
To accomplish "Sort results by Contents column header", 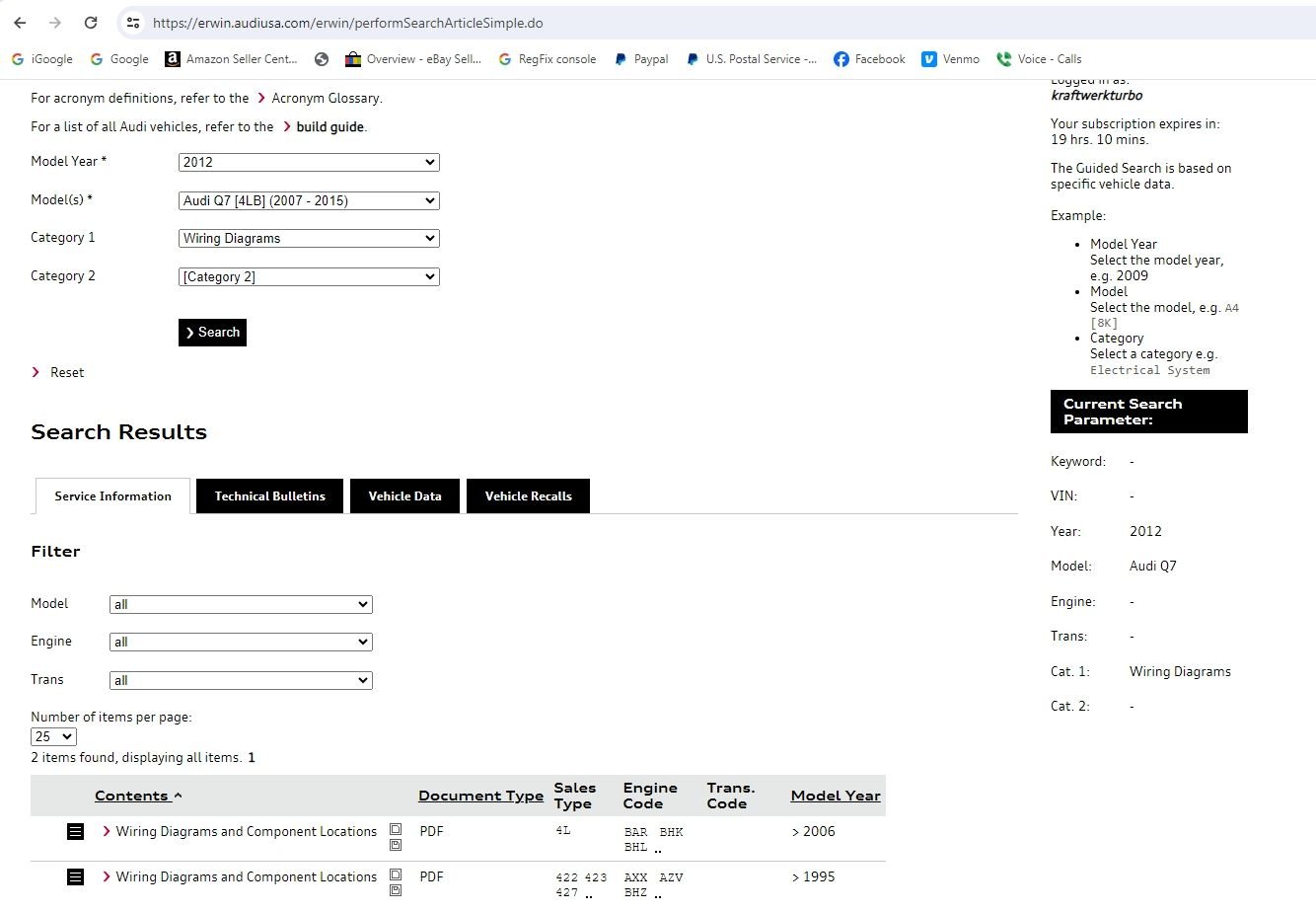I will pos(132,797).
